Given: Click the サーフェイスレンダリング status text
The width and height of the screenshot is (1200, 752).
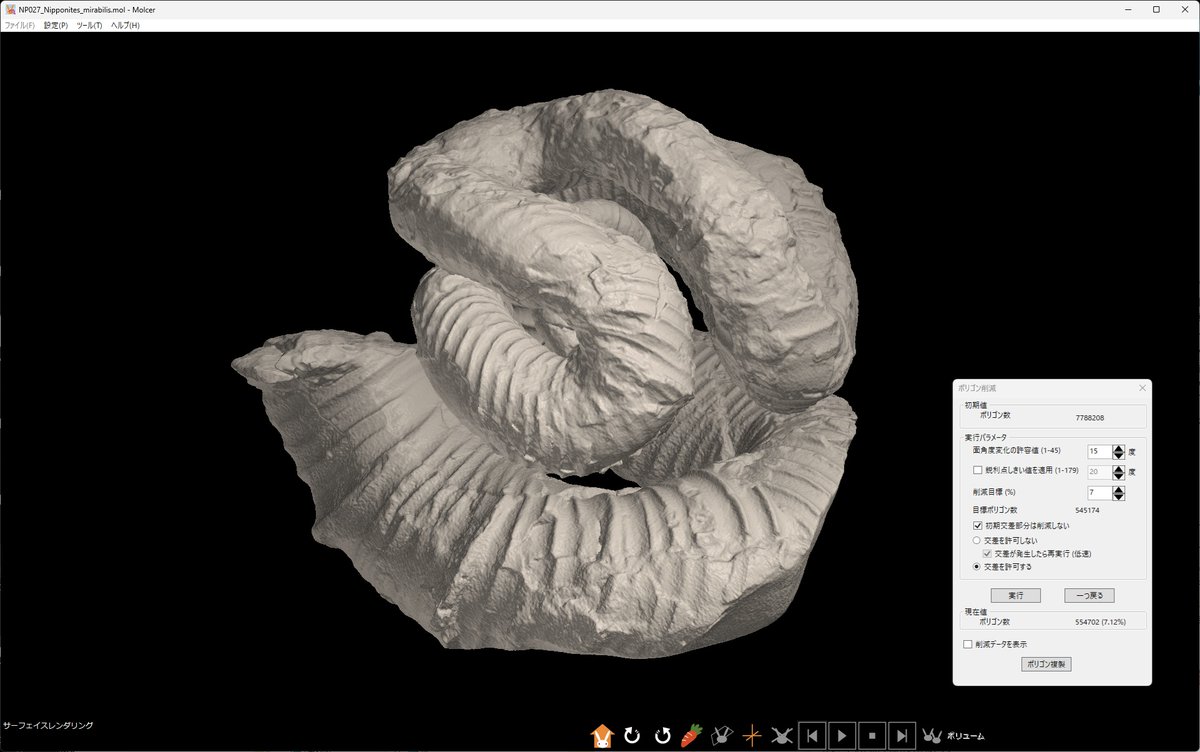Looking at the screenshot, I should tap(48, 725).
